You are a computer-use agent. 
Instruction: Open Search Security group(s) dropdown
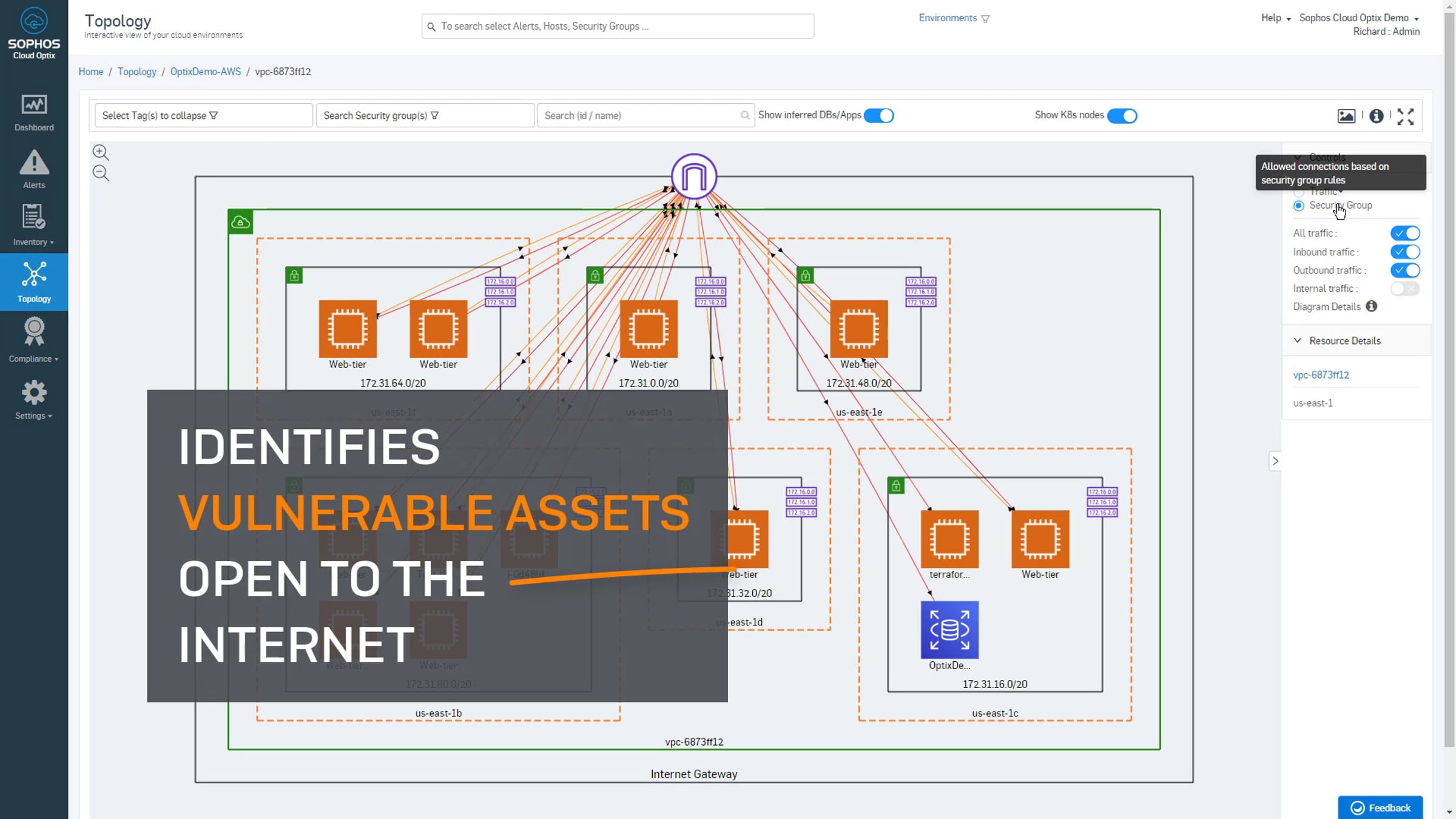click(x=425, y=115)
